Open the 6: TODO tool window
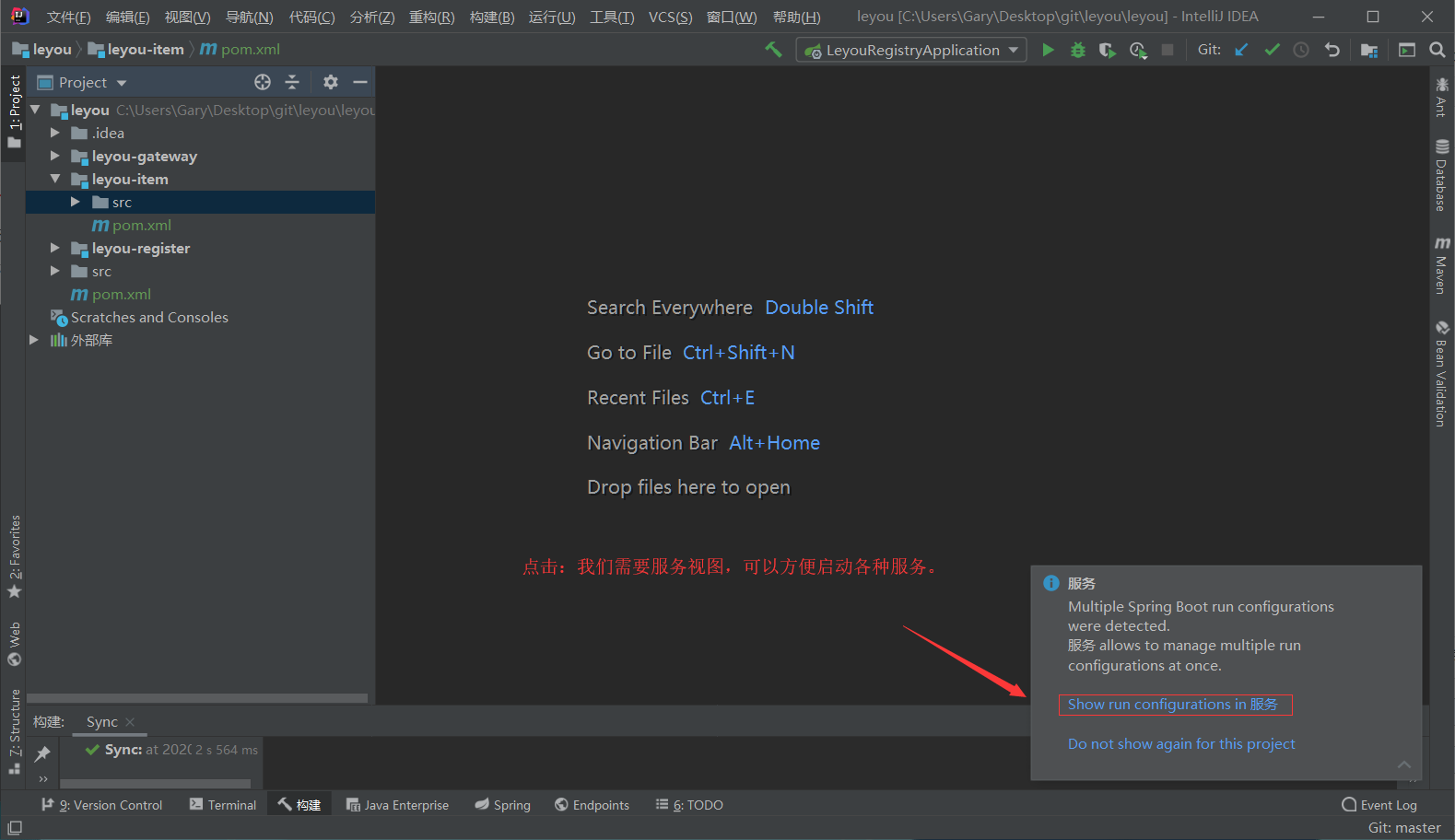Screen dimensions: 1455x840 pos(689,804)
